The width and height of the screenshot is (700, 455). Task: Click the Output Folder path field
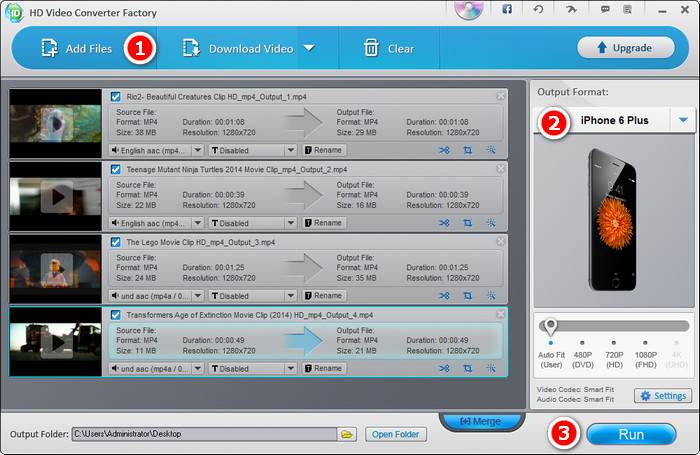click(x=204, y=434)
